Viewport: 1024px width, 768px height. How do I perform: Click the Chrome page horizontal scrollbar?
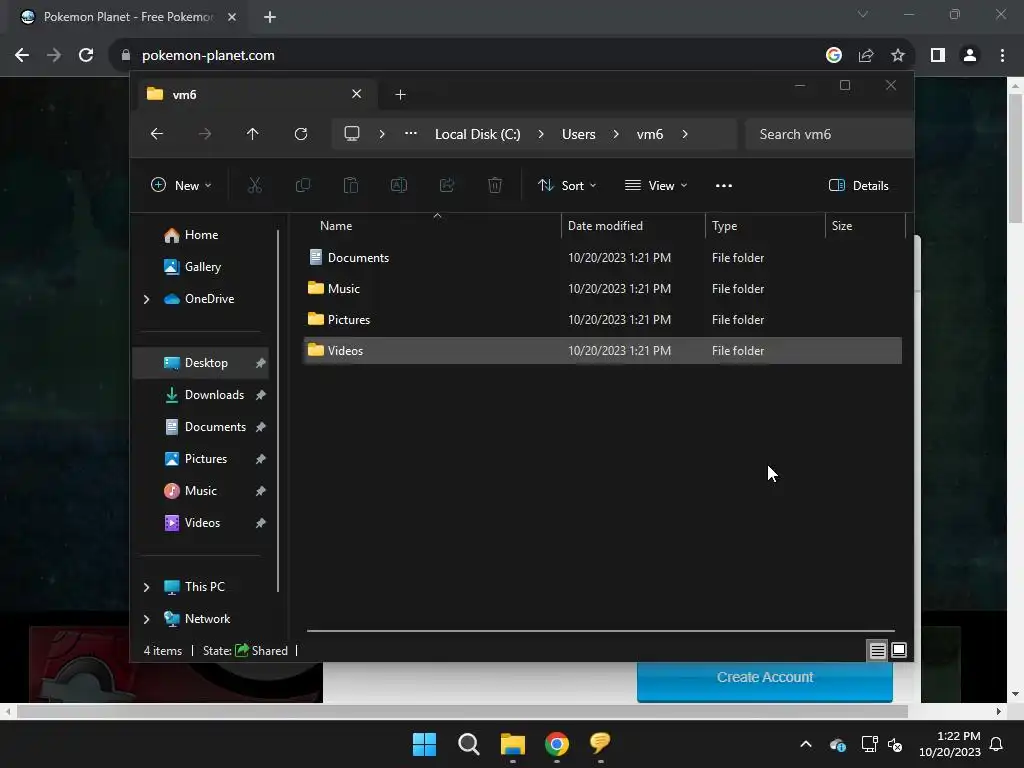pyautogui.click(x=462, y=711)
